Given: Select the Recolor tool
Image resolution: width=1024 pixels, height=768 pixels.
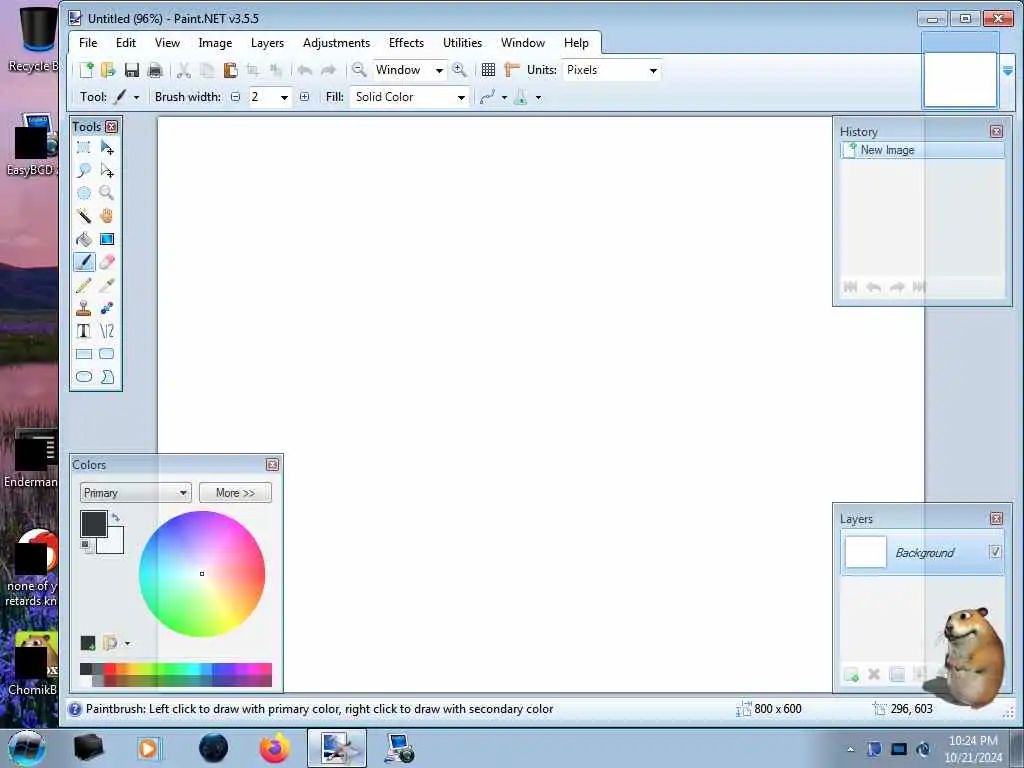Looking at the screenshot, I should [107, 308].
